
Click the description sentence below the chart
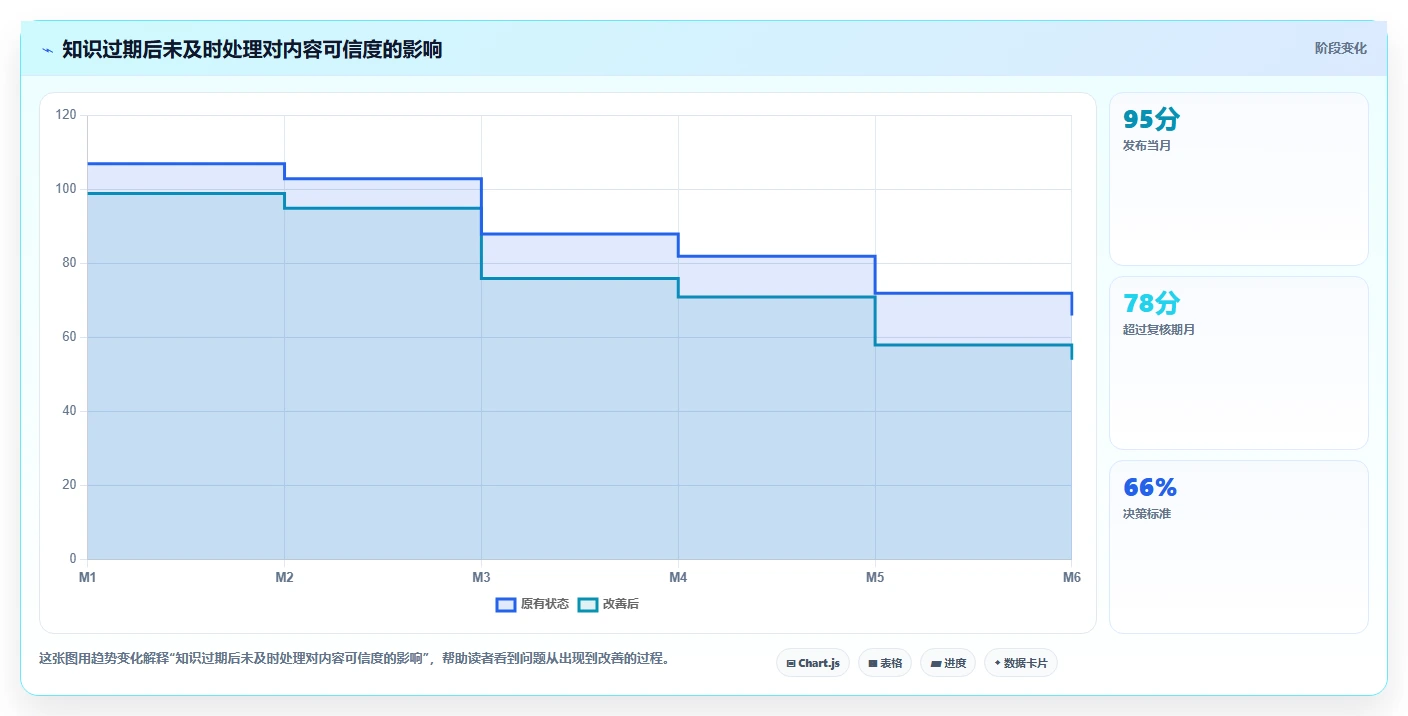tap(353, 659)
